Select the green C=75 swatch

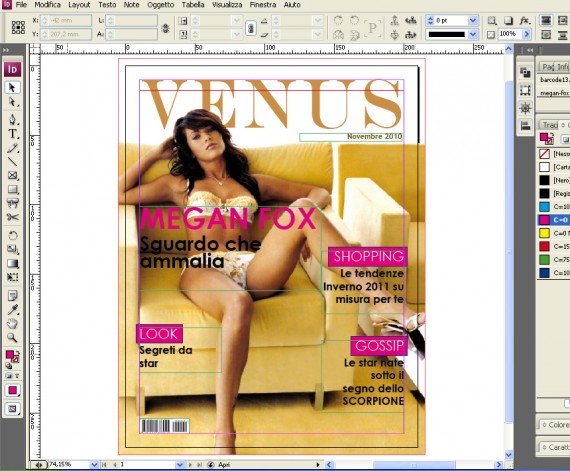point(554,259)
